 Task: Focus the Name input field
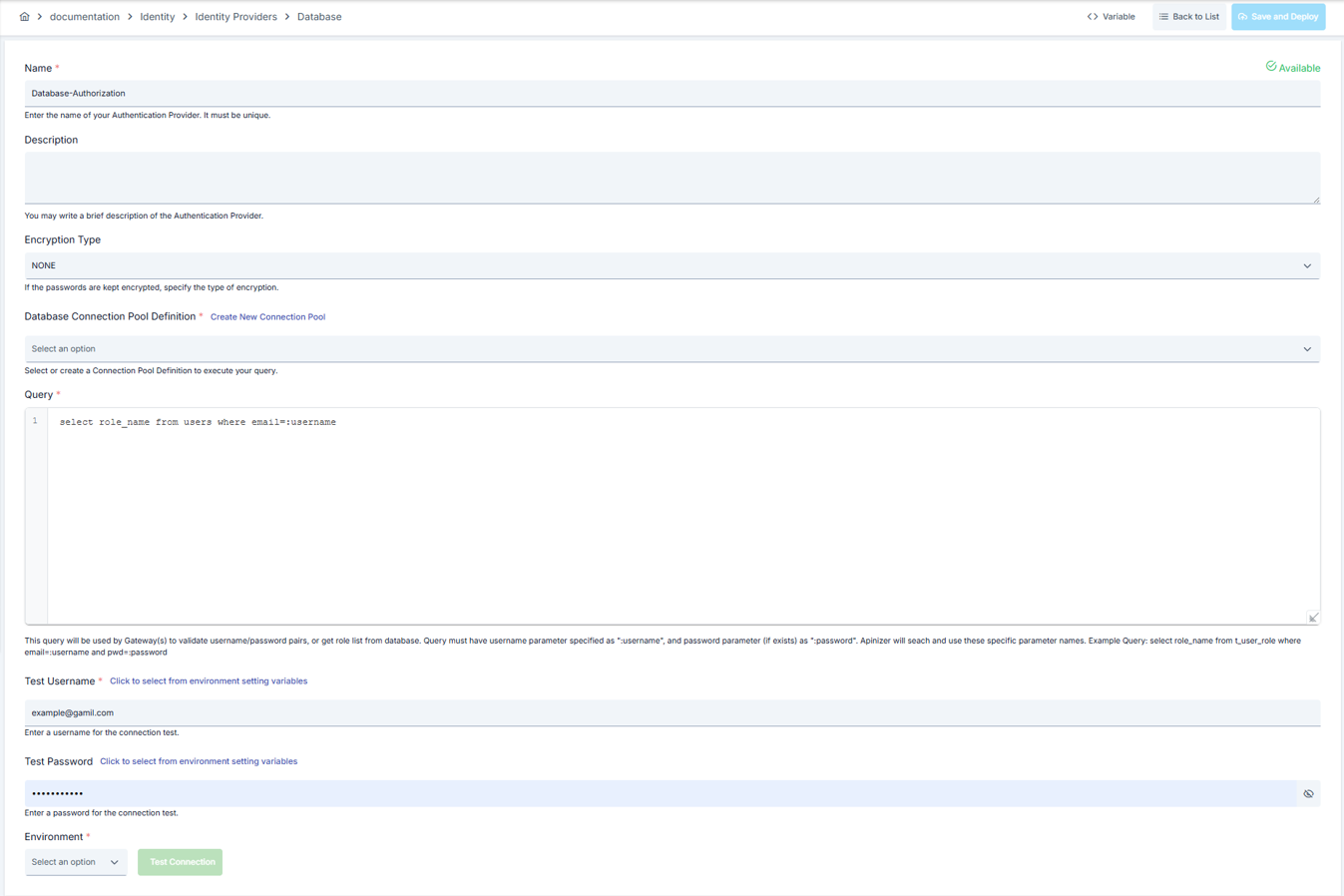(x=672, y=94)
